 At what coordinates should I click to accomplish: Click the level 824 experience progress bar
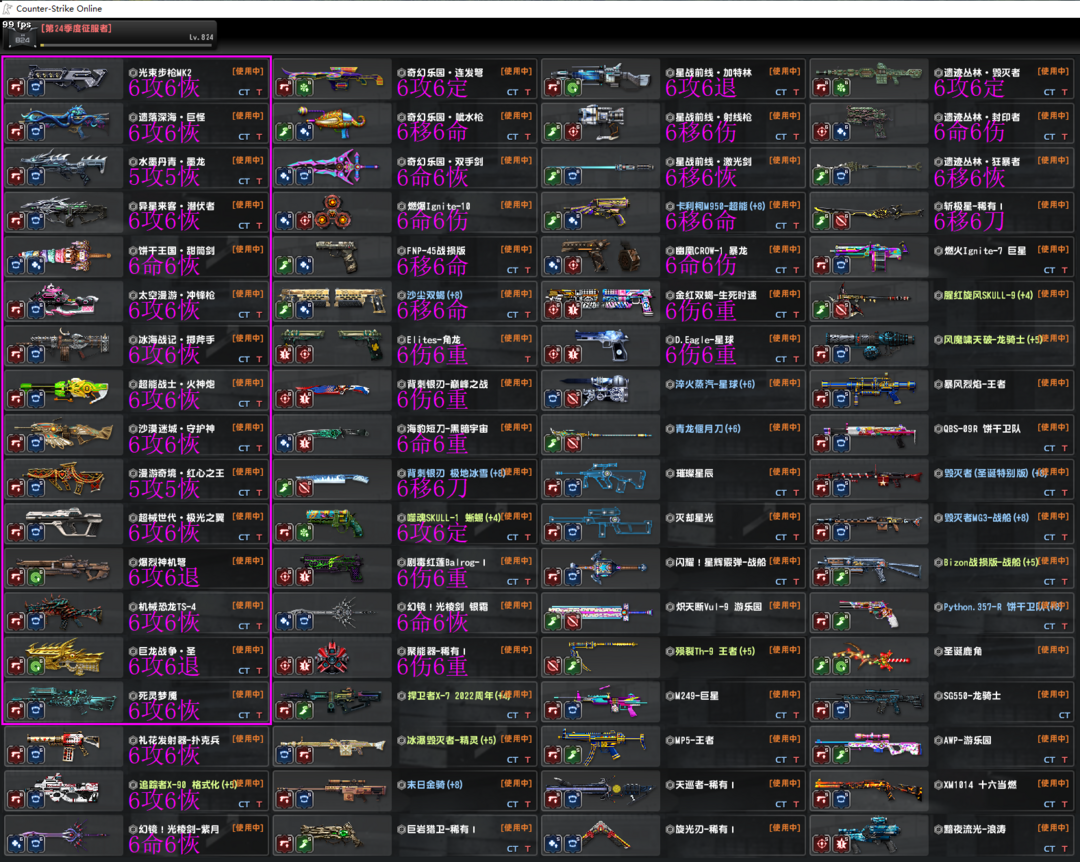(x=125, y=45)
